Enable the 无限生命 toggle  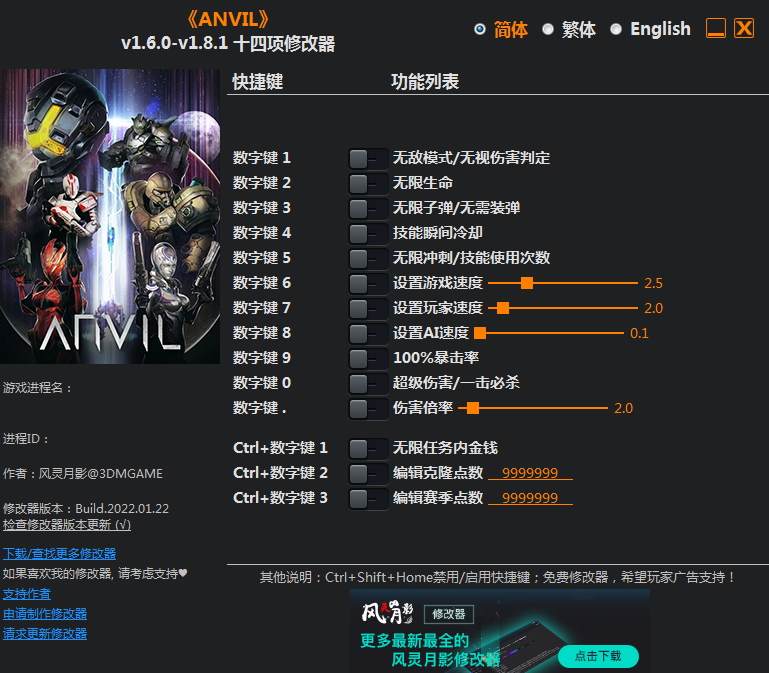point(368,183)
